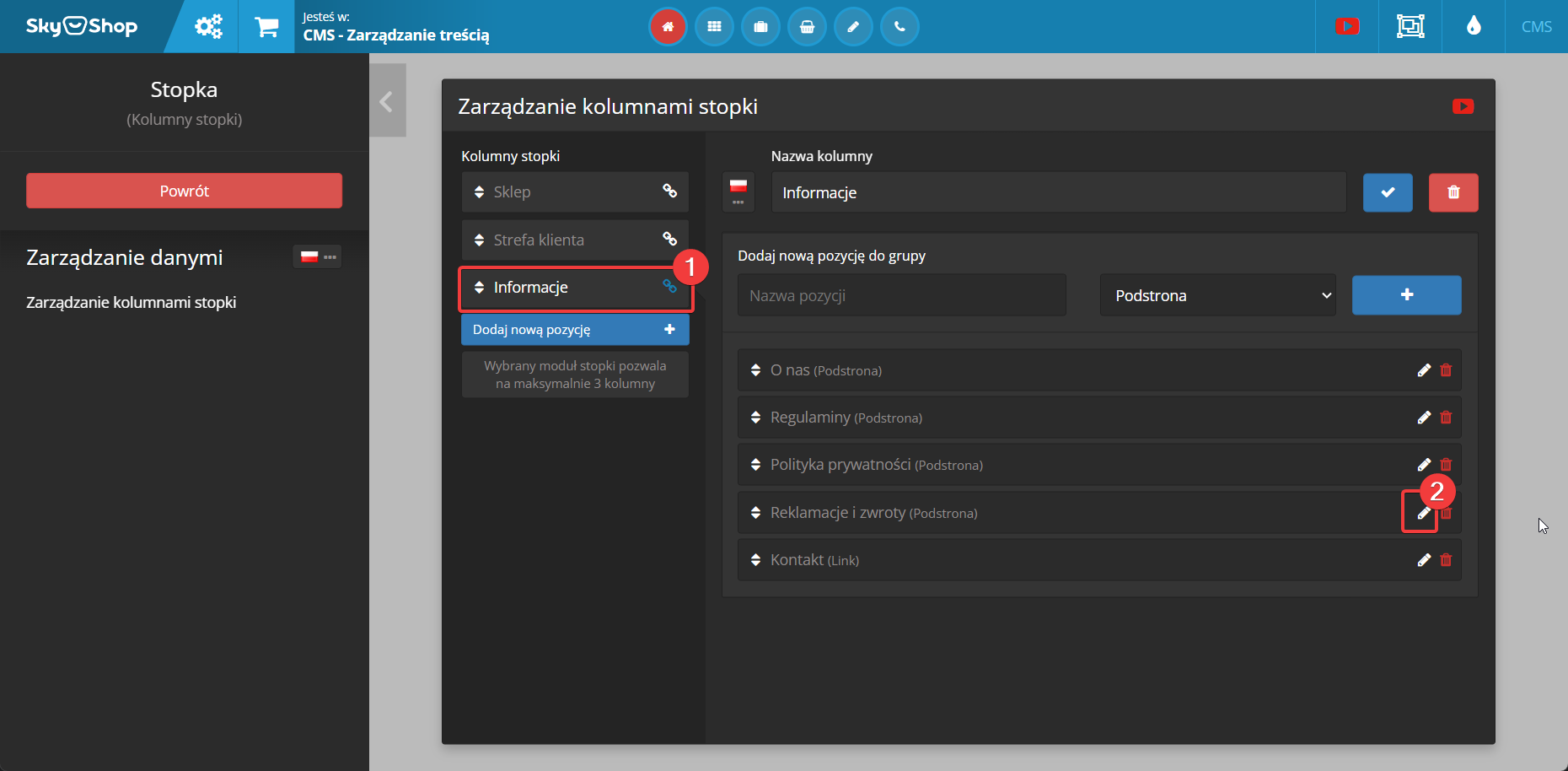Viewport: 1568px width, 771px height.
Task: Select the Informacje footer column
Action: pos(575,288)
